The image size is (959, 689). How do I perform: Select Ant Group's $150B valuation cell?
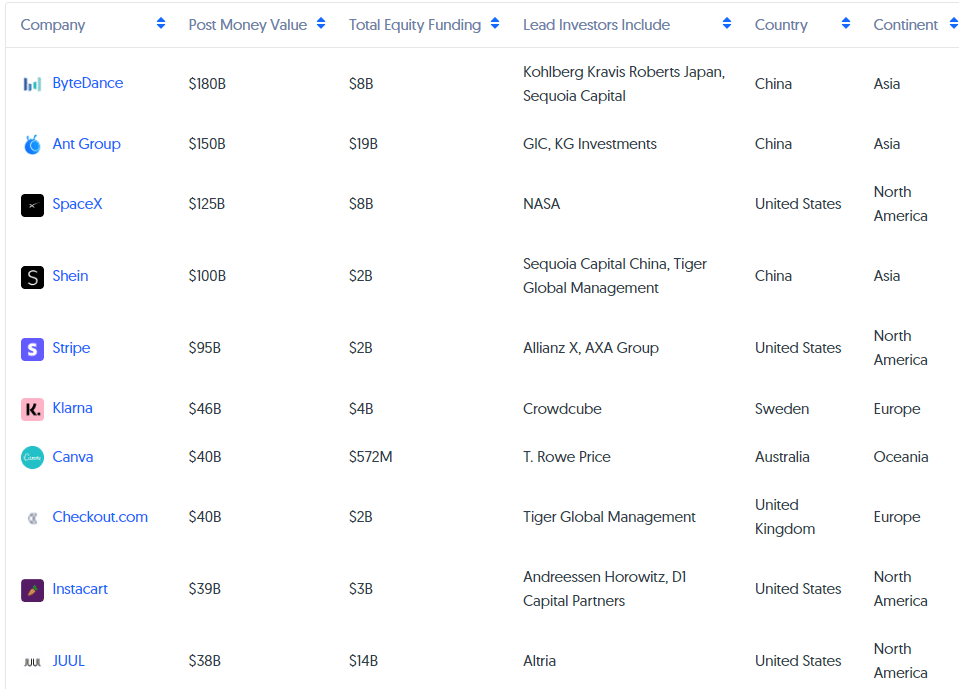point(207,144)
